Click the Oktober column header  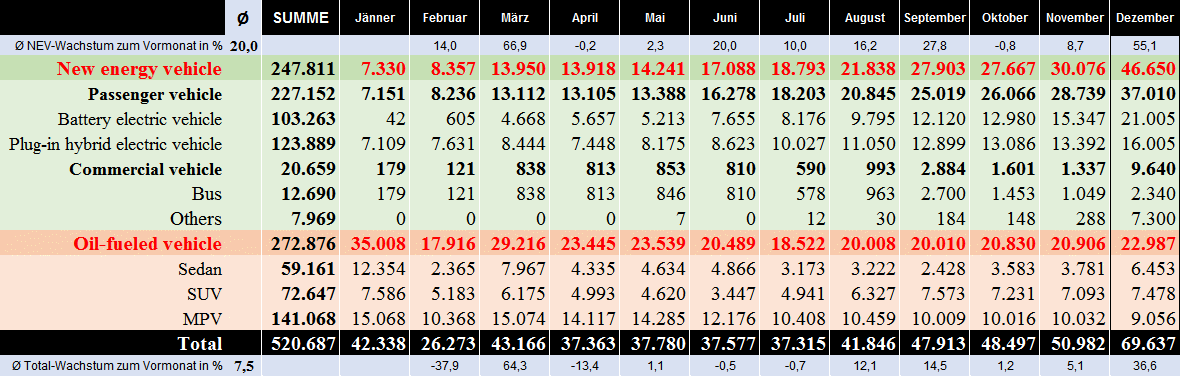click(1004, 17)
